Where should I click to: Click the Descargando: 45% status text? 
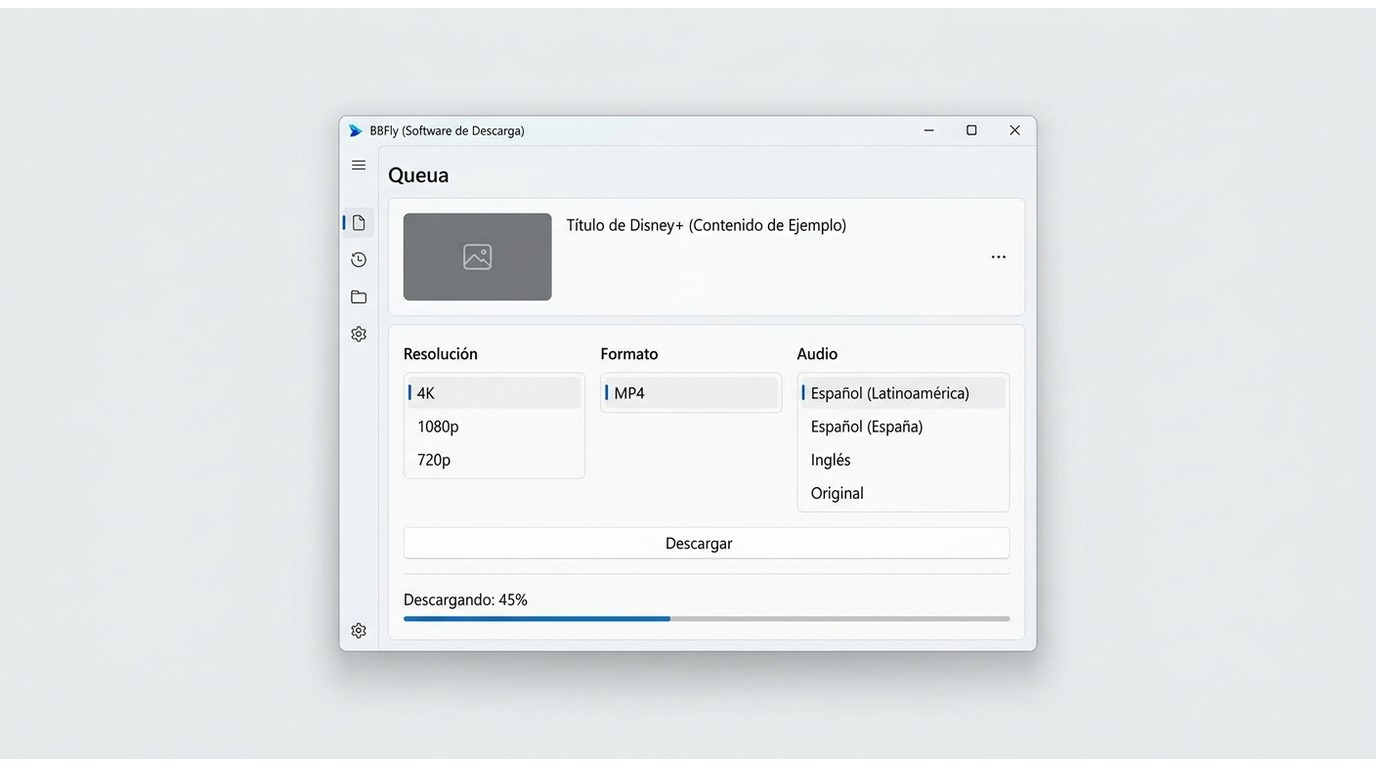tap(465, 600)
